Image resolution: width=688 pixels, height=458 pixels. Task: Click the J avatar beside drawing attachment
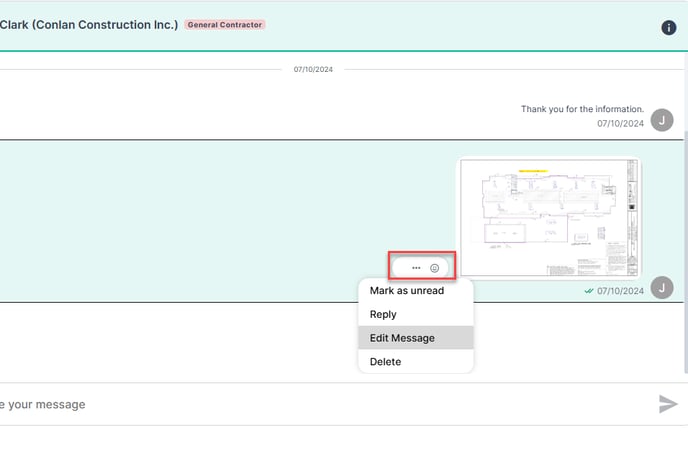661,288
